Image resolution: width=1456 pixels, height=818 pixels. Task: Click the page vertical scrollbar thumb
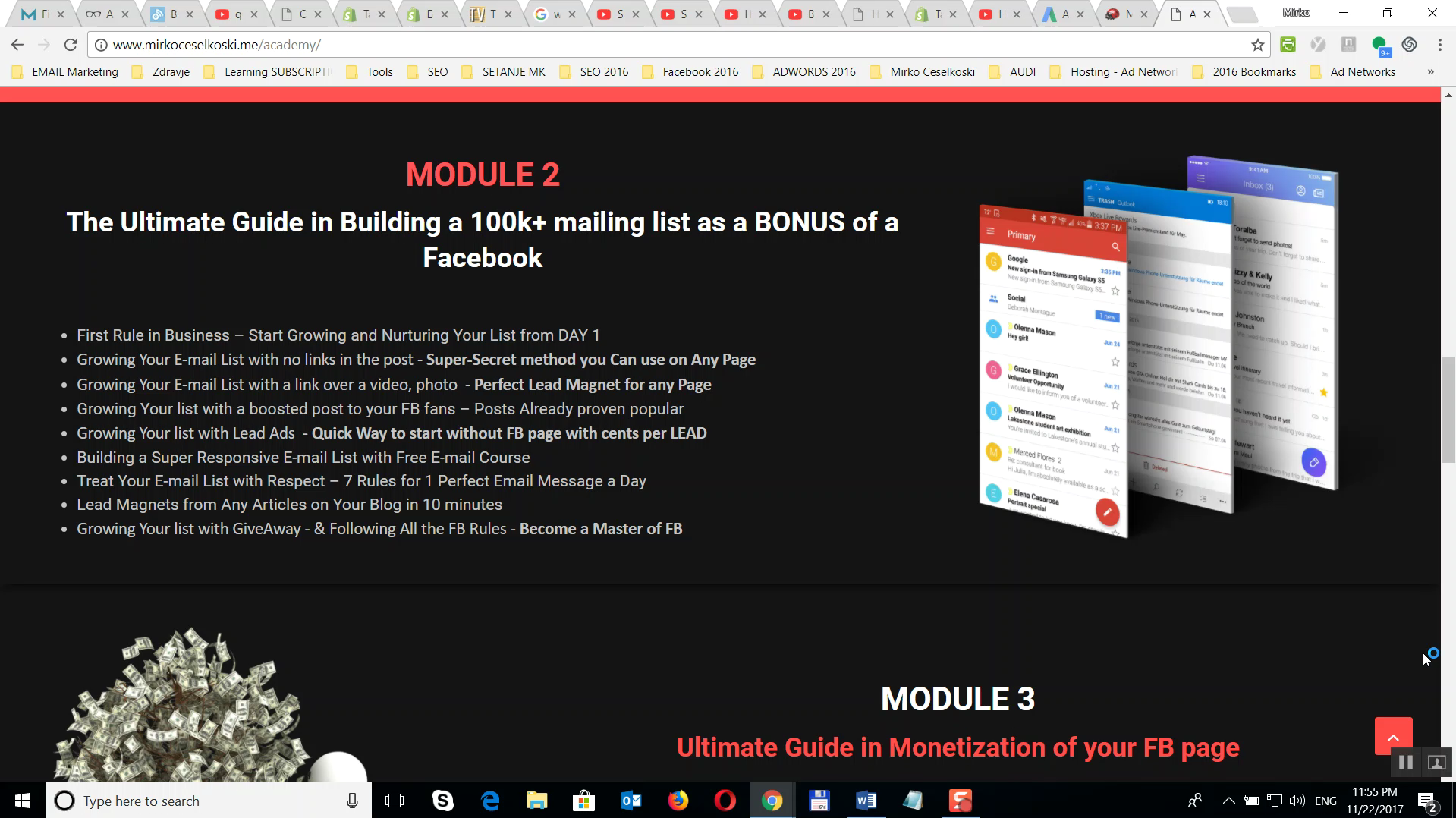coord(1448,410)
